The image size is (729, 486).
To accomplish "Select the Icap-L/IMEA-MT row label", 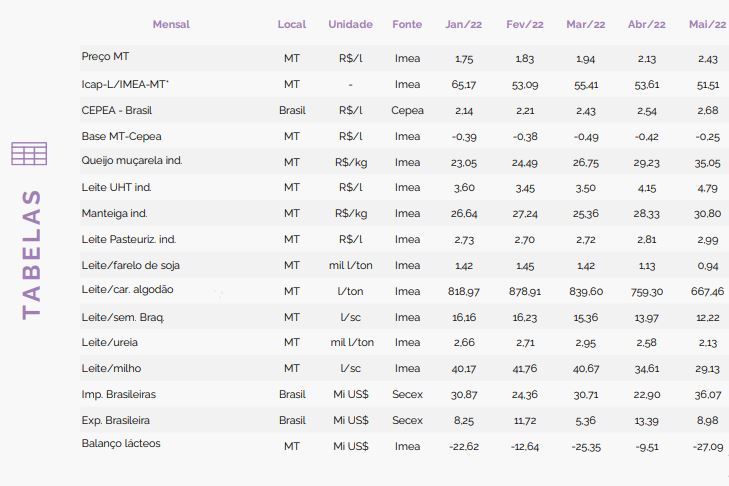I will tap(125, 85).
